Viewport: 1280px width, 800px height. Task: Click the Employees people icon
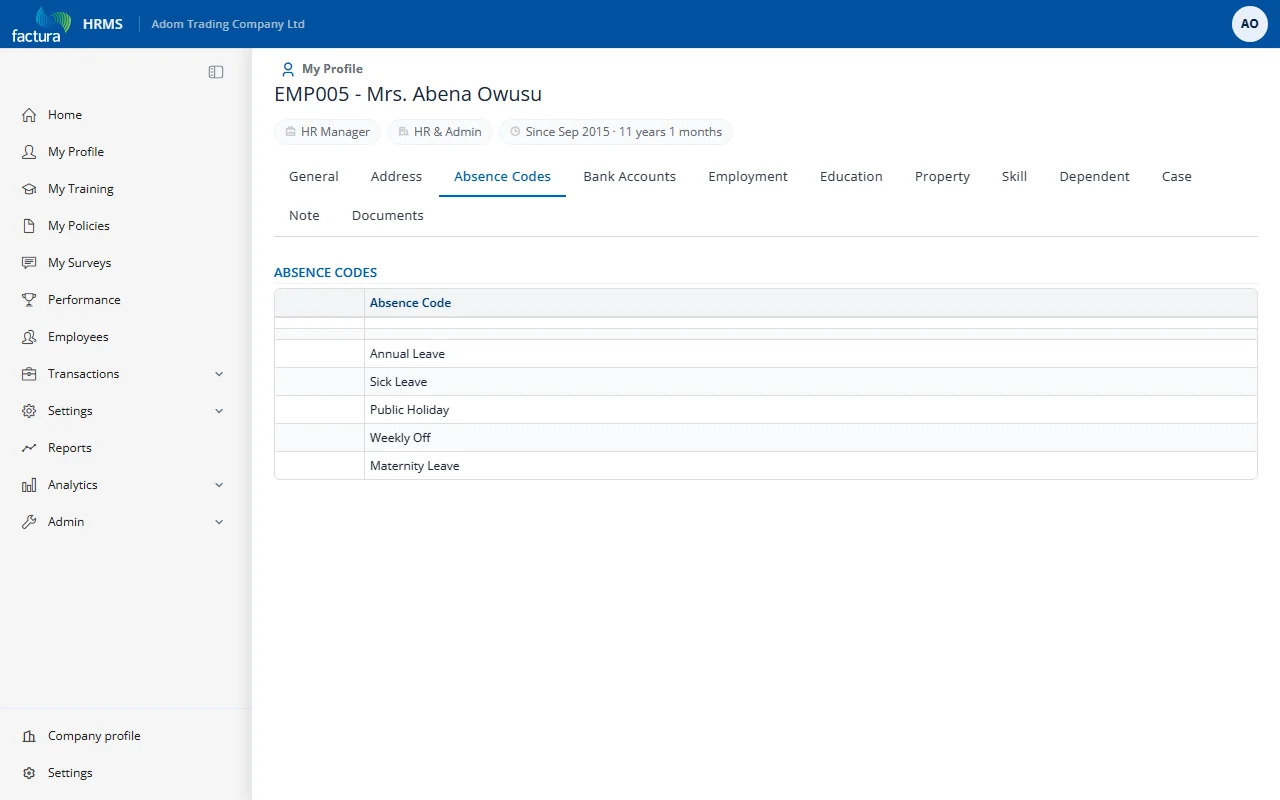coord(29,337)
